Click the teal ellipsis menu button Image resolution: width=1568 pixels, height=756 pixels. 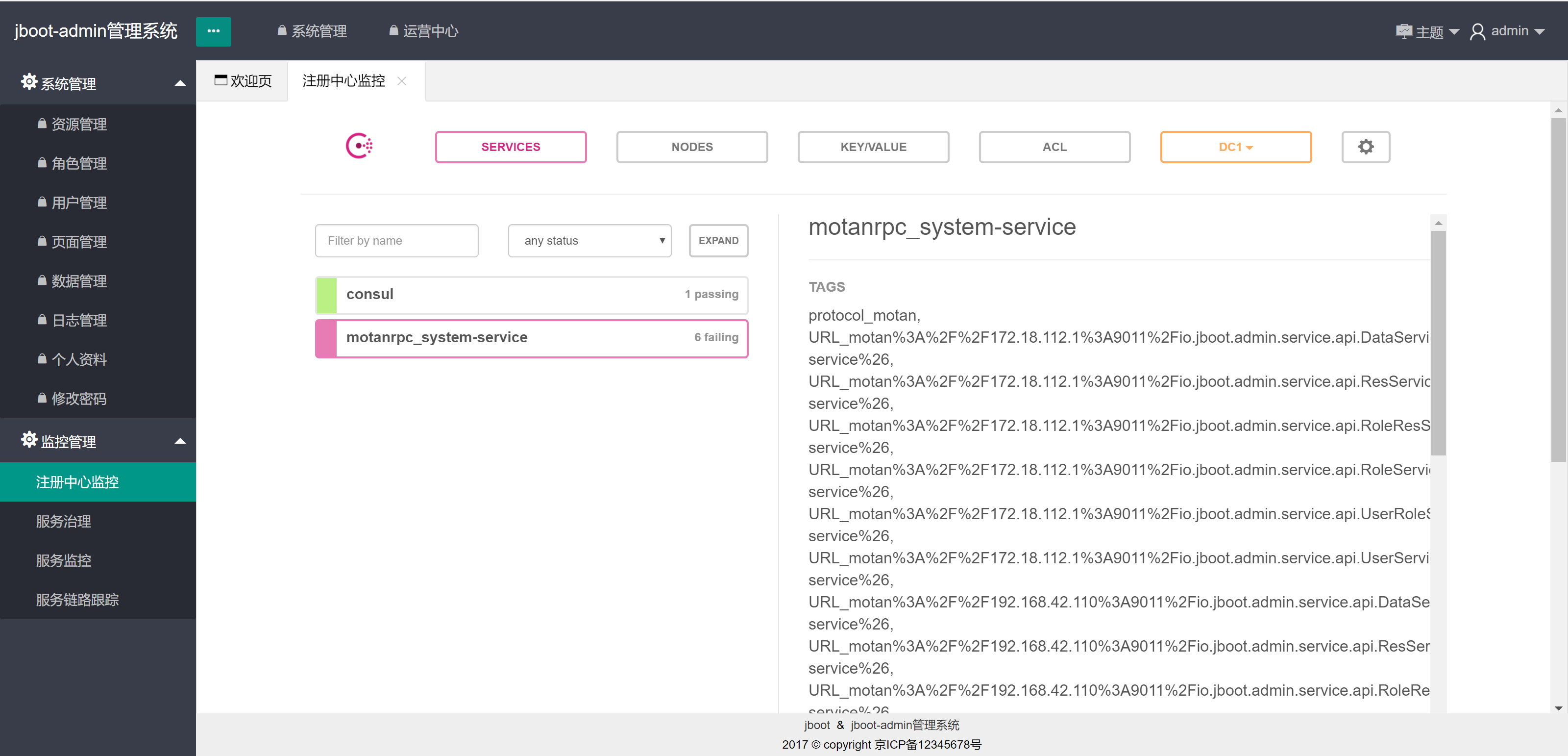pyautogui.click(x=213, y=31)
